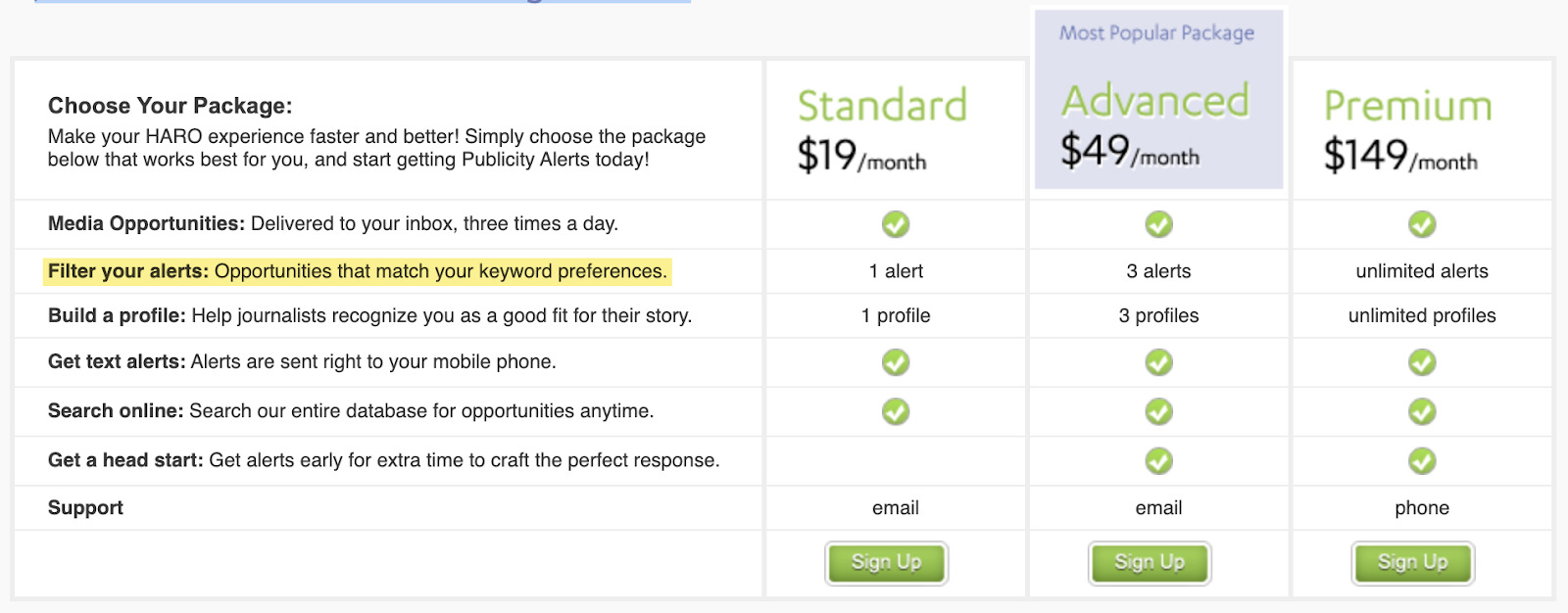Click the Most Popular Package label

1156,33
